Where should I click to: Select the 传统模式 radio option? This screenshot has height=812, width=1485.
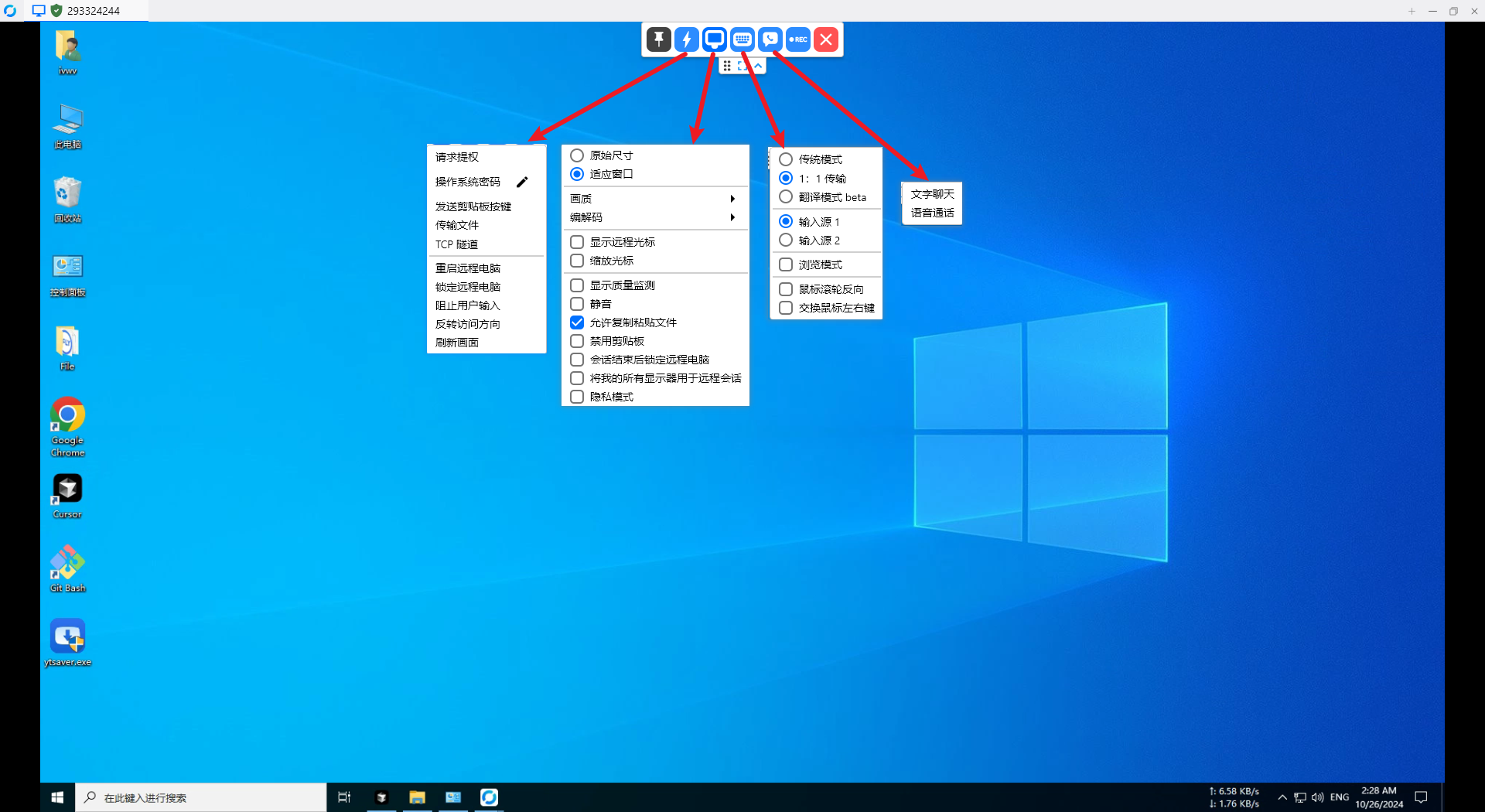[786, 160]
